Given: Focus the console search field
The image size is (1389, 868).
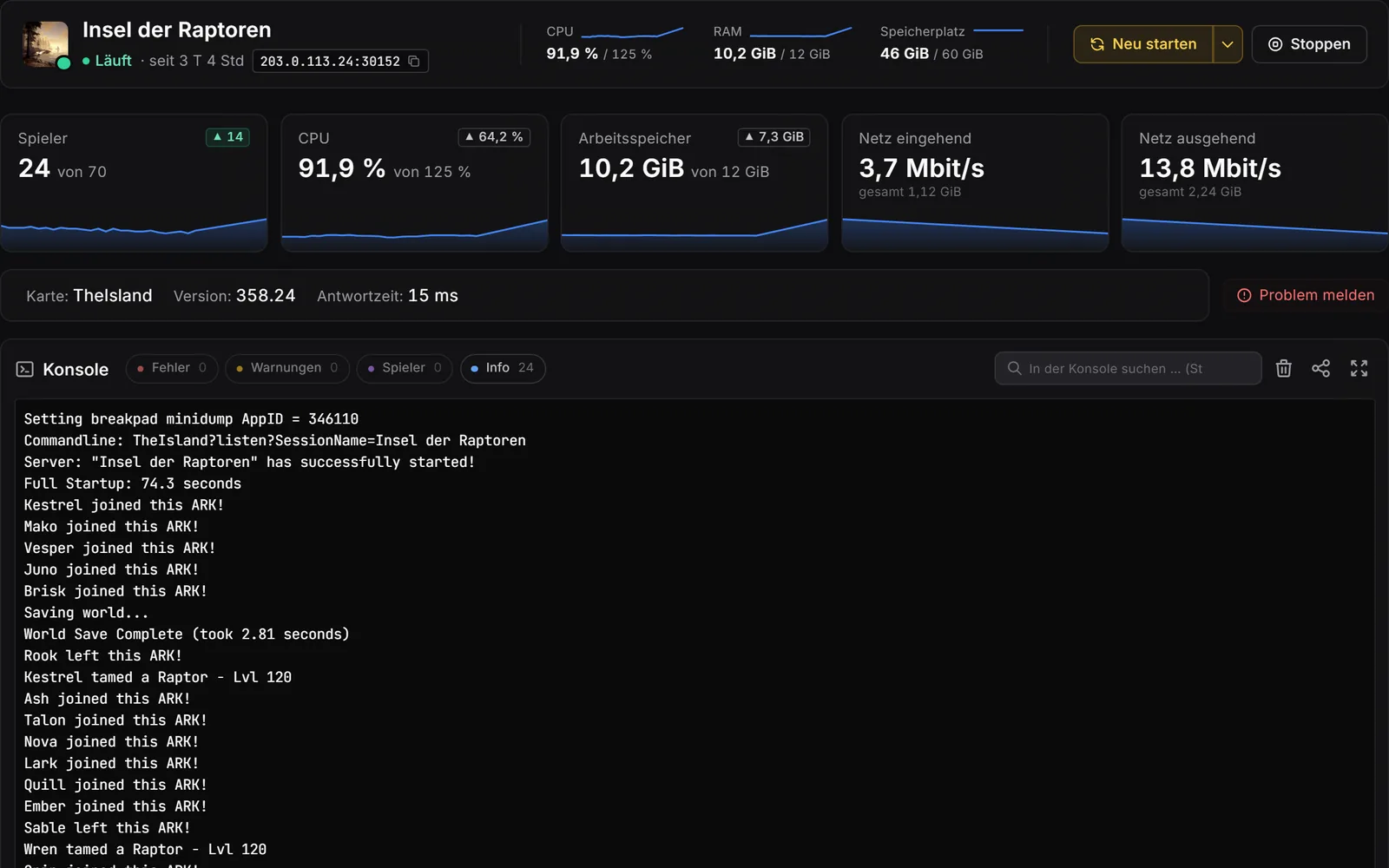Looking at the screenshot, I should coord(1128,368).
